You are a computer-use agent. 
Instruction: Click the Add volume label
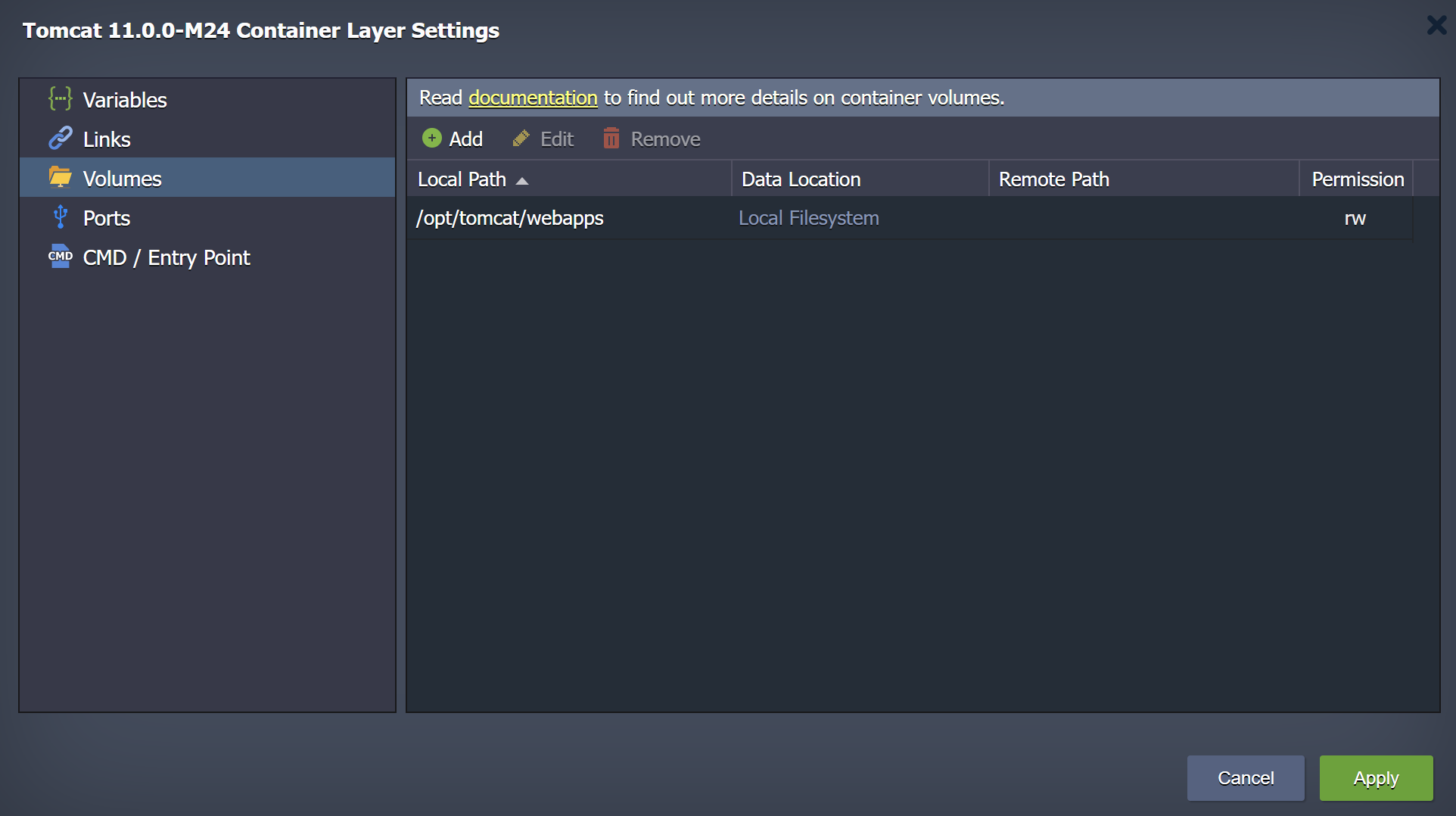[465, 139]
